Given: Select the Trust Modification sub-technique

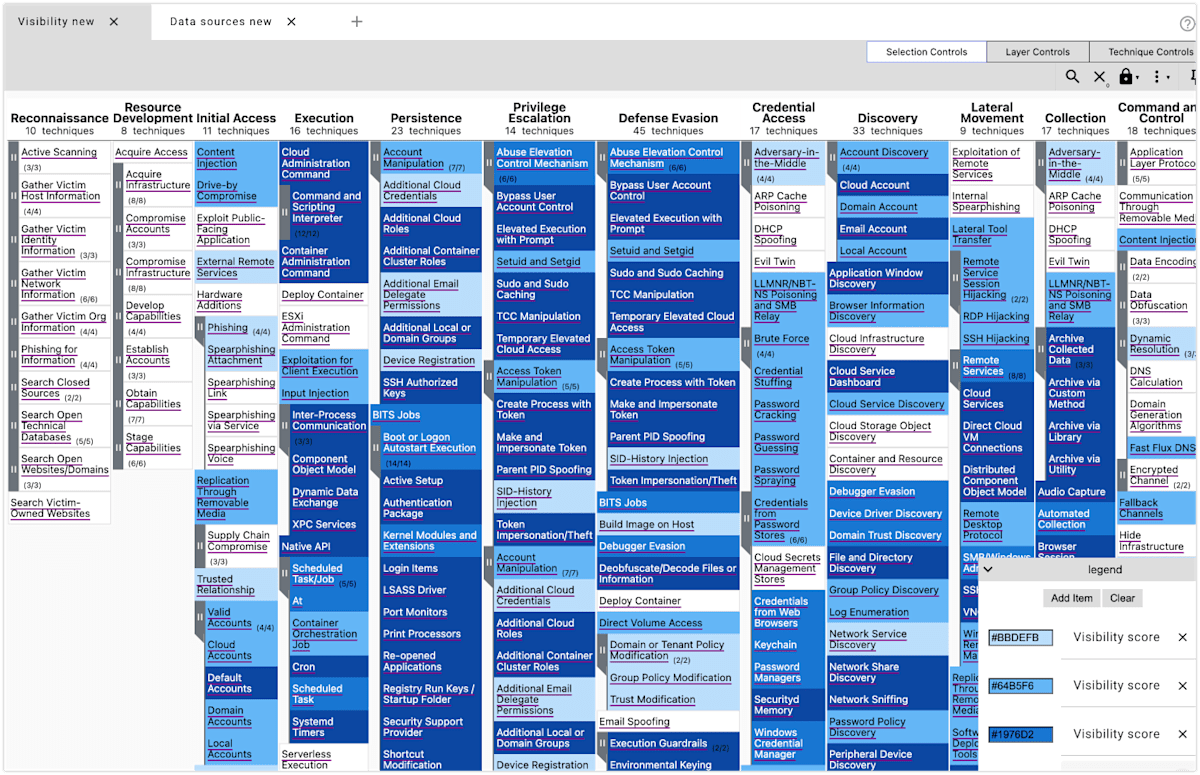Looking at the screenshot, I should [673, 700].
